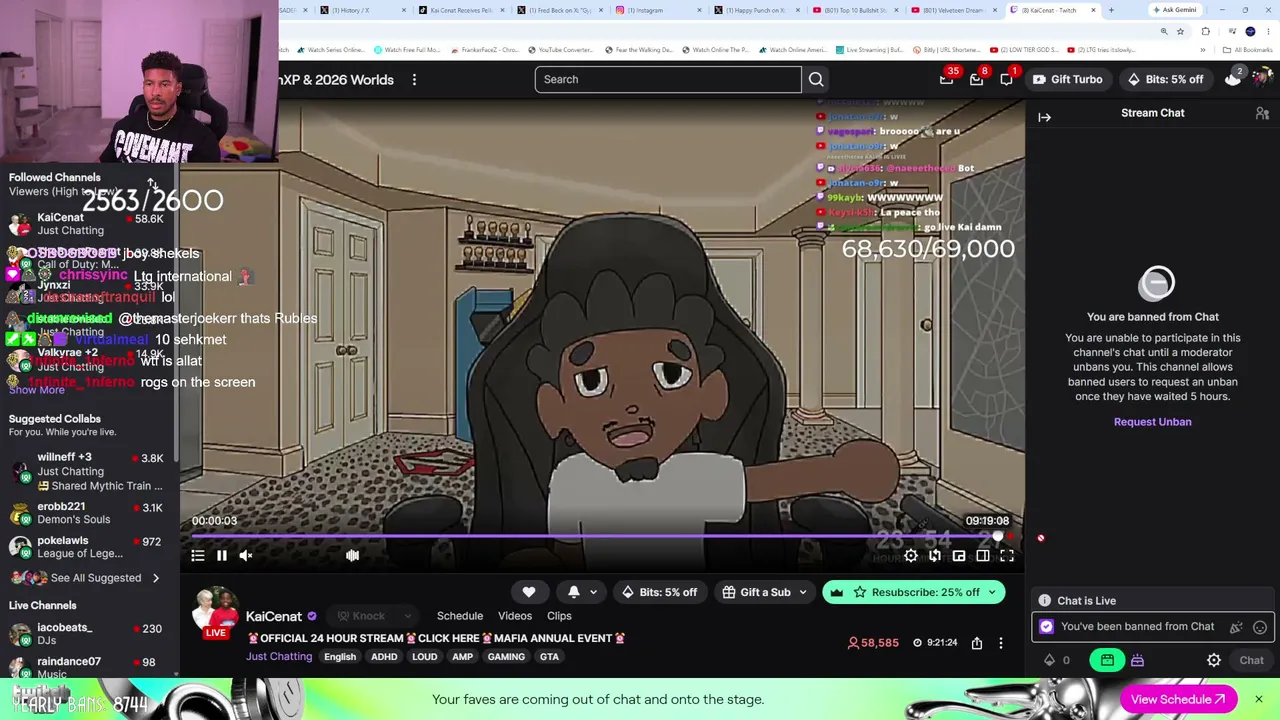
Task: Open the Schedule tab
Action: pos(460,616)
